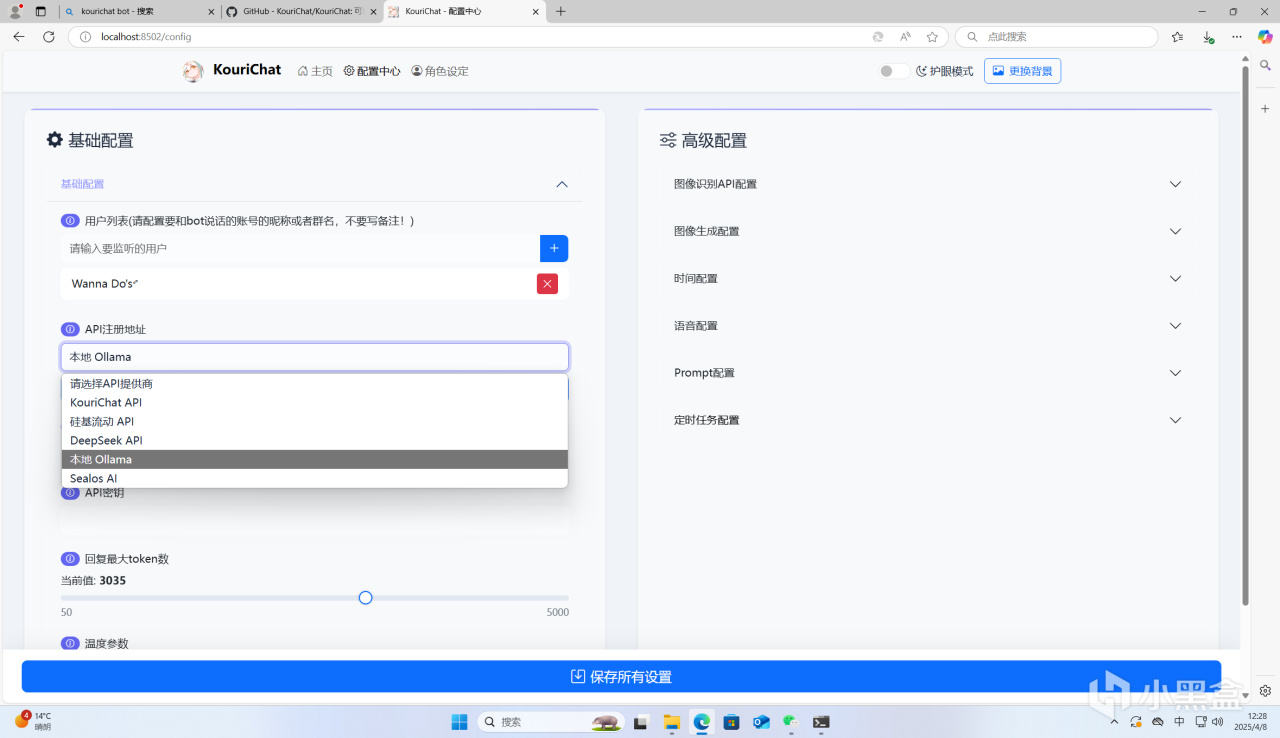Click info icon beside 回复最大token数
This screenshot has width=1280, height=738.
(70, 559)
